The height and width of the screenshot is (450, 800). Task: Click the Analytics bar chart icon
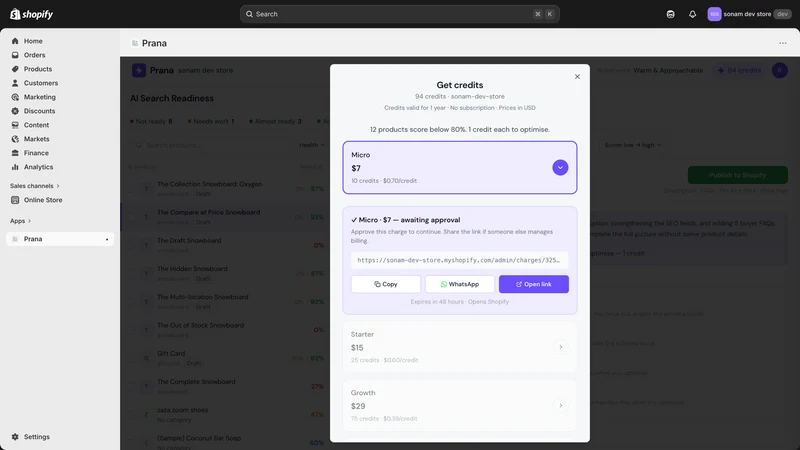[x=15, y=167]
